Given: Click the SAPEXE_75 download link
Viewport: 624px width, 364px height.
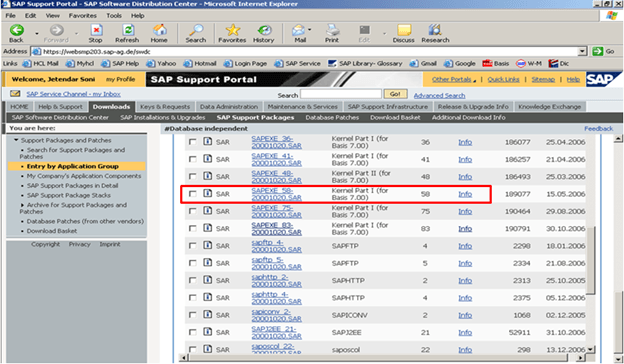Looking at the screenshot, I should pos(276,211).
